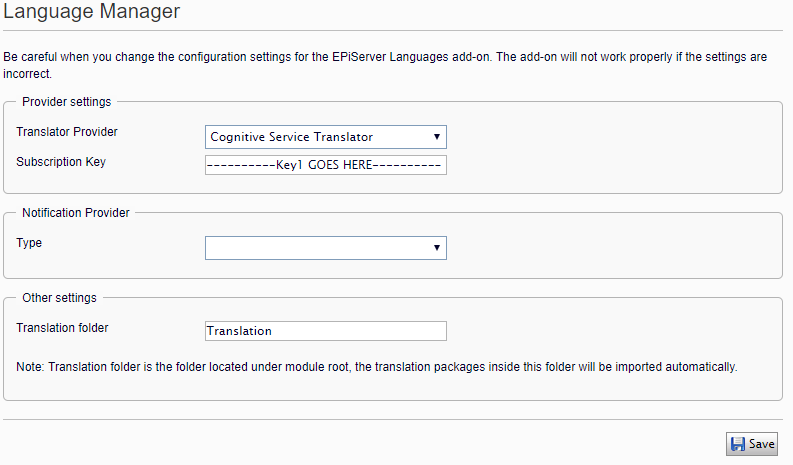Click the Type label under Notification Provider
Viewport: 793px width, 465px height.
(x=29, y=243)
